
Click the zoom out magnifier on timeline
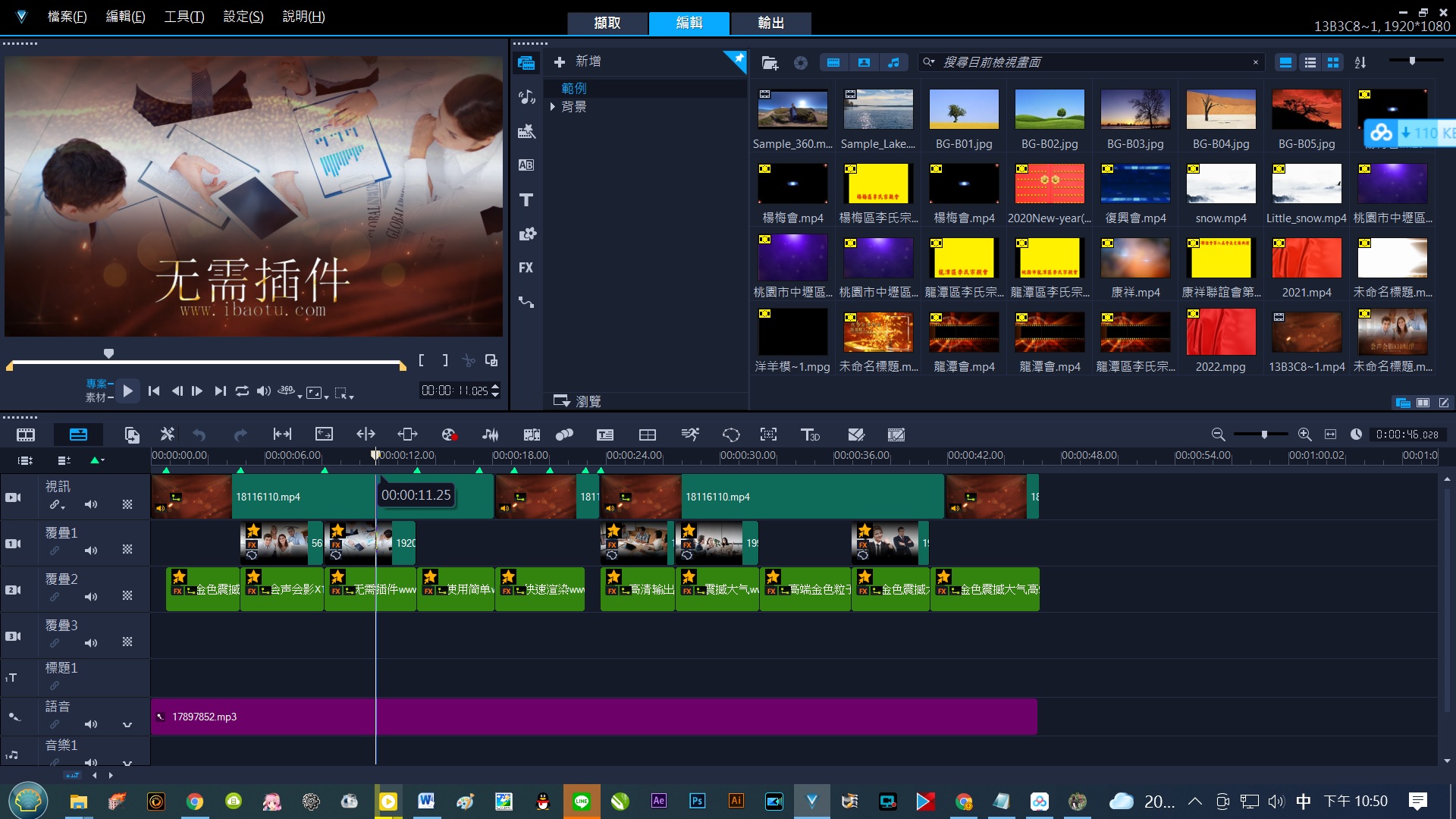click(1218, 435)
